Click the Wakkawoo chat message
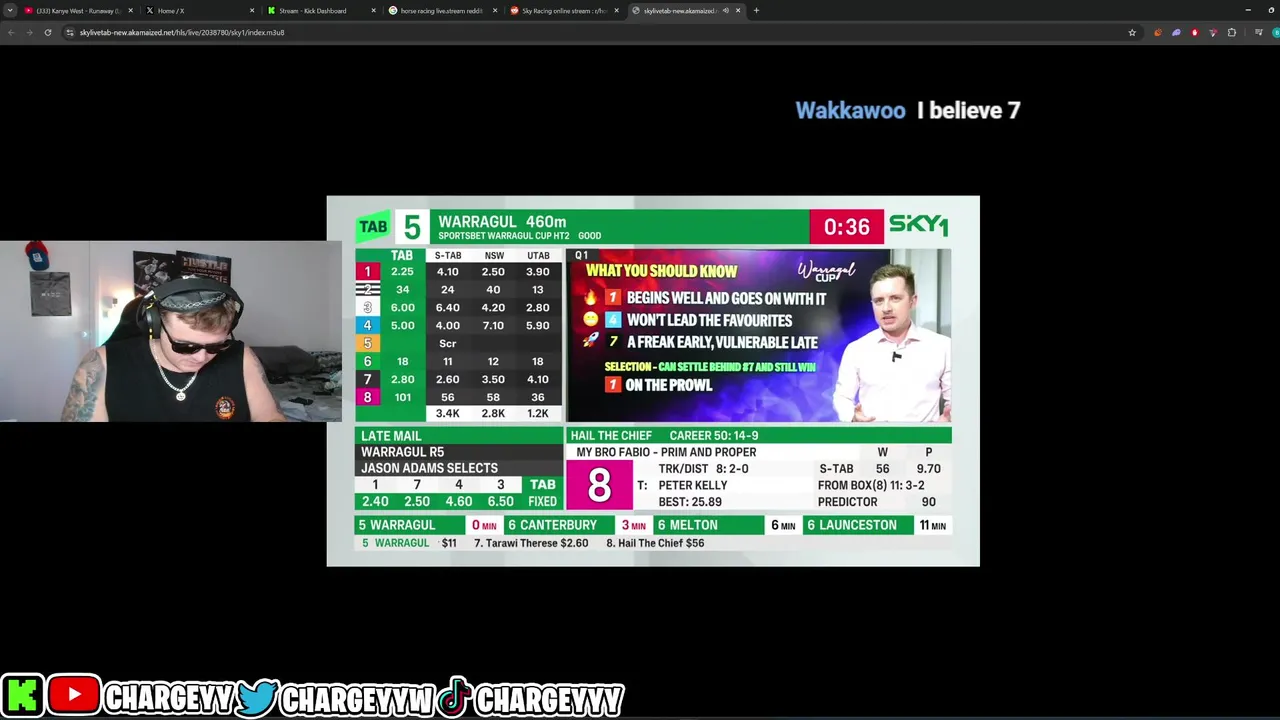The image size is (1280, 720). coord(907,110)
